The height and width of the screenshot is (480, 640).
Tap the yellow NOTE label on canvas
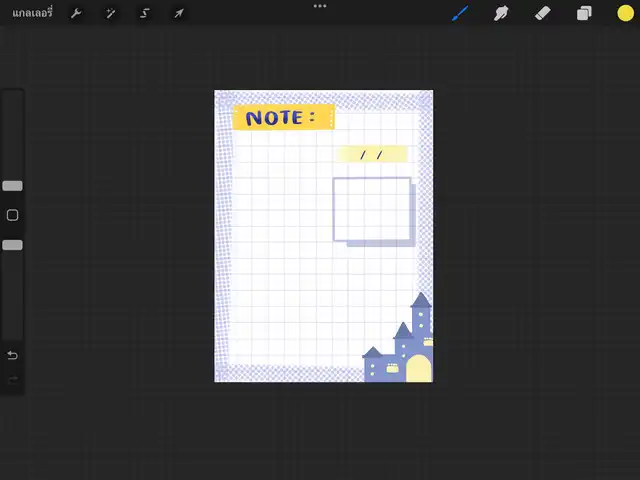tap(282, 117)
